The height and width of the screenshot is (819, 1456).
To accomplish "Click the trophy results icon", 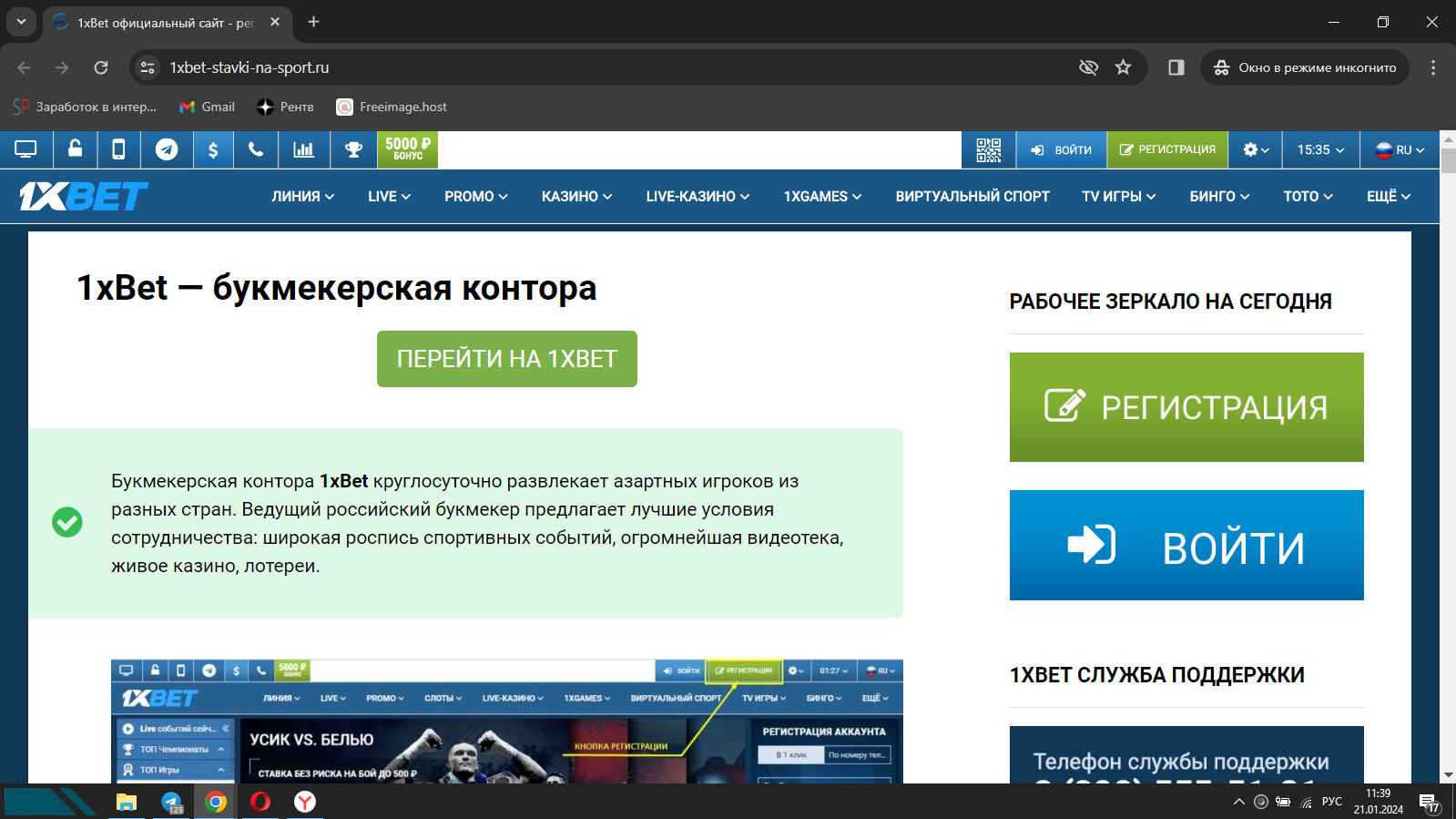I will click(x=353, y=149).
